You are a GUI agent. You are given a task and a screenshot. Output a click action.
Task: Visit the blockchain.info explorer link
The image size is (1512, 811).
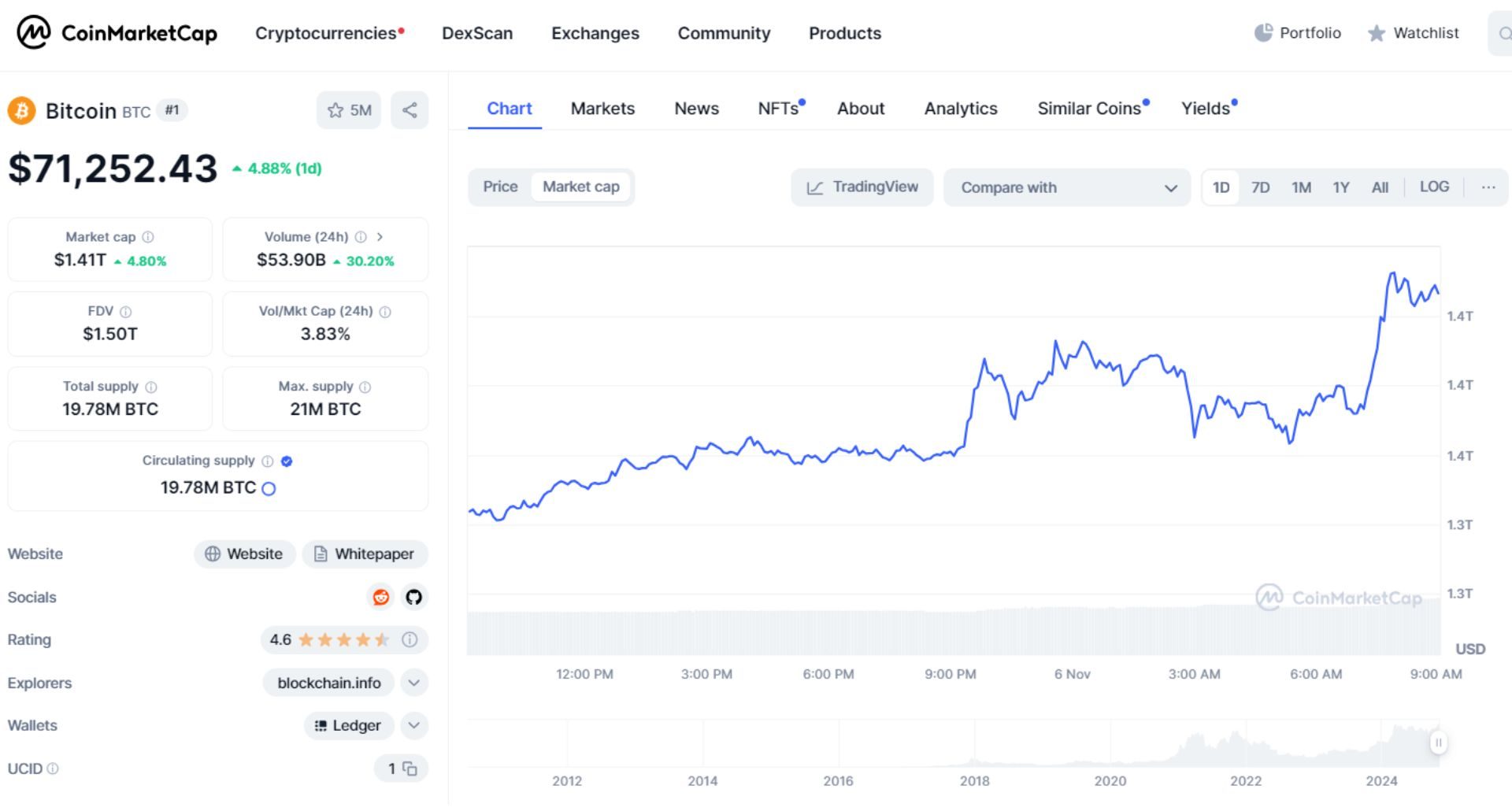pos(328,683)
